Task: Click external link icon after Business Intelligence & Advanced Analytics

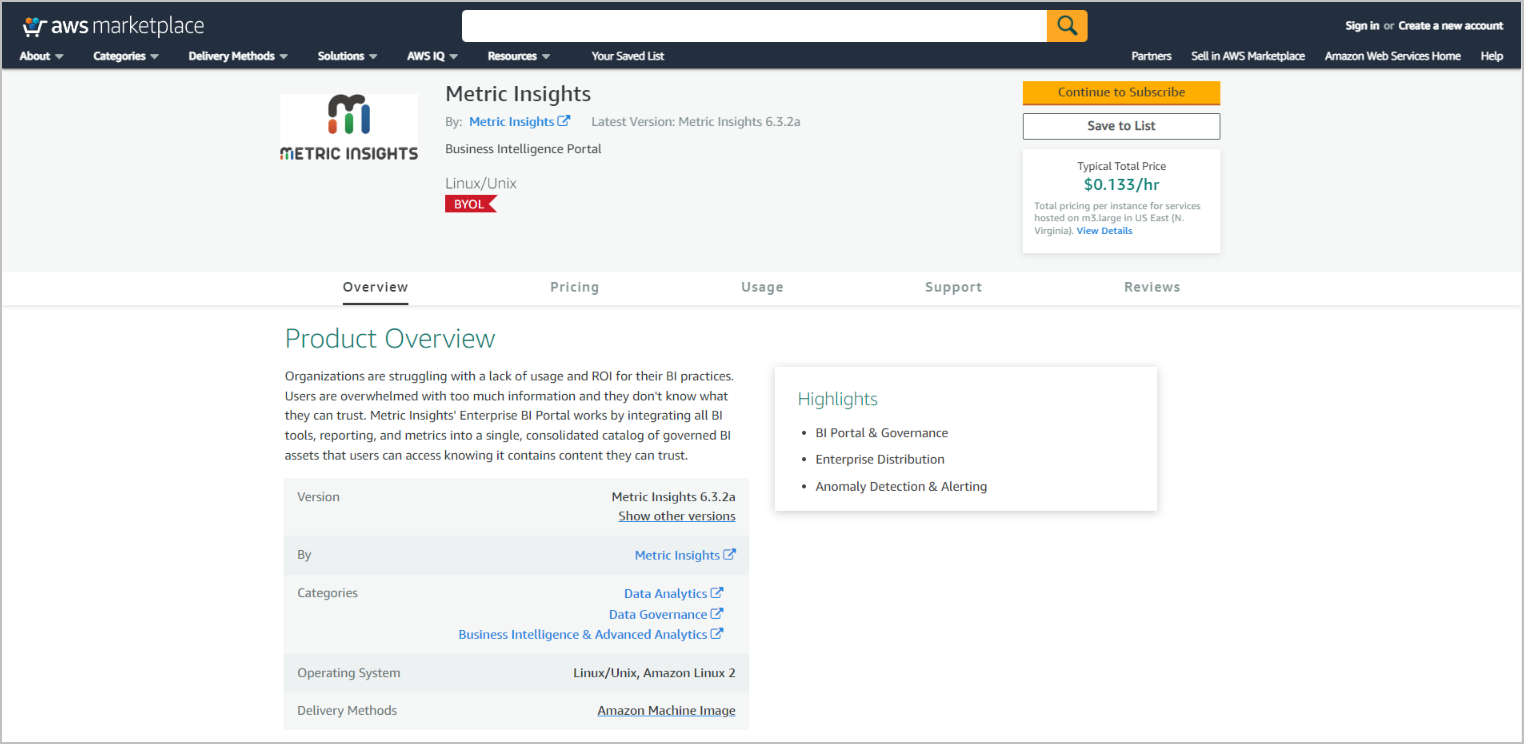Action: (x=717, y=634)
